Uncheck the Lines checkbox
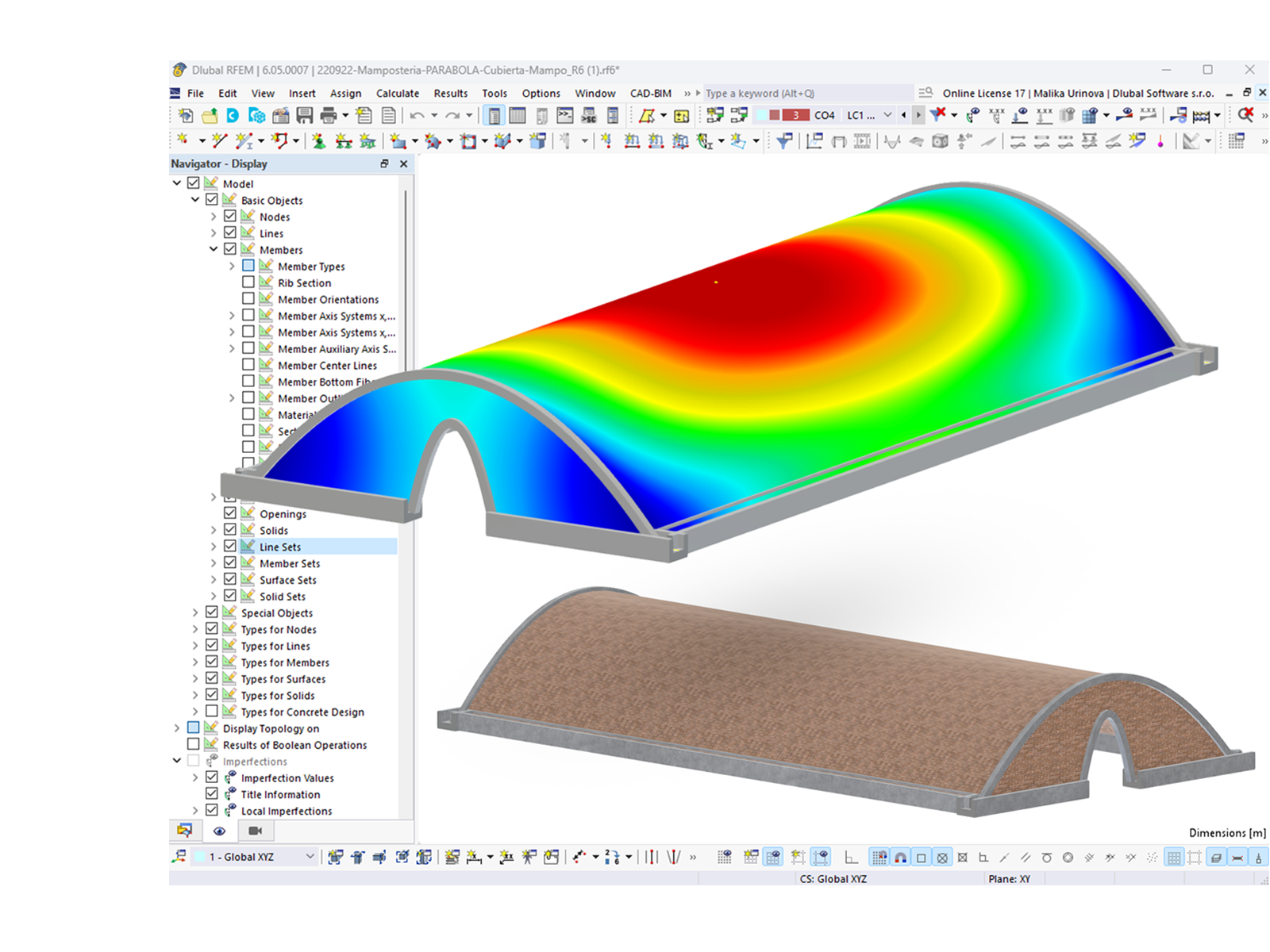Screen dimensions: 1270x952 point(230,232)
